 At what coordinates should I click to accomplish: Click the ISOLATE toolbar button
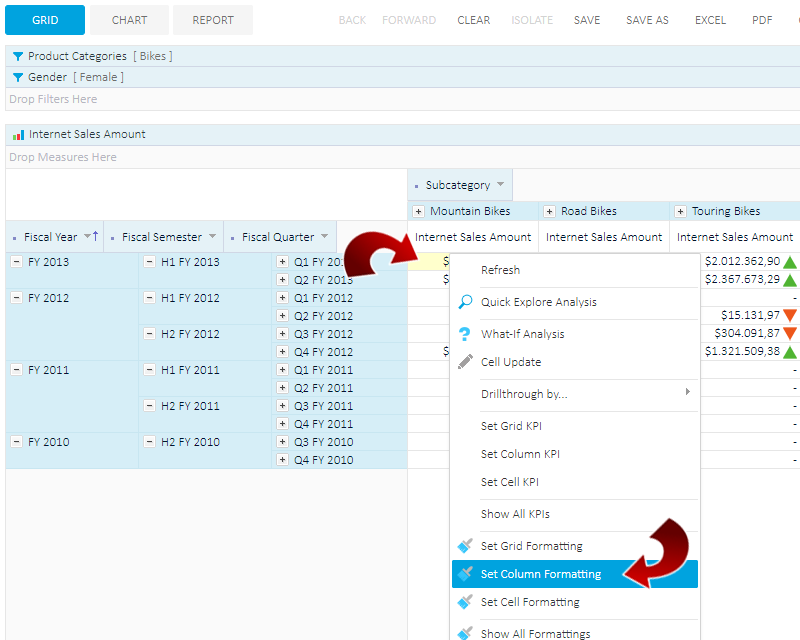coord(532,20)
